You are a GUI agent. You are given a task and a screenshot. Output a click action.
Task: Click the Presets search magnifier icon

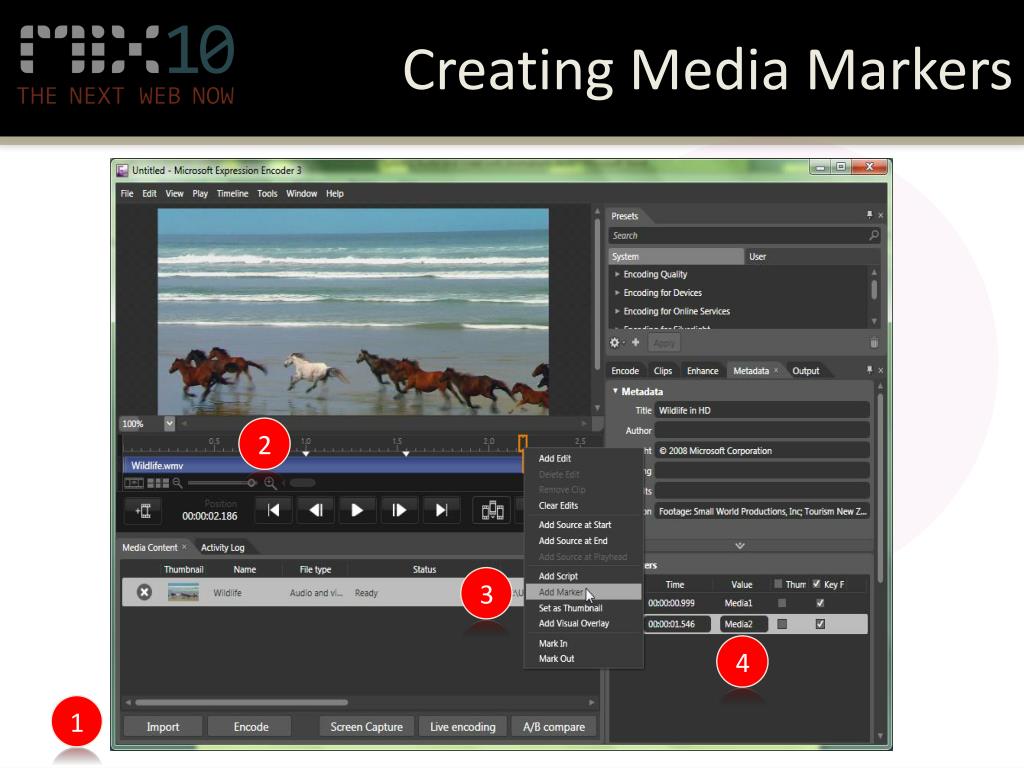(874, 235)
